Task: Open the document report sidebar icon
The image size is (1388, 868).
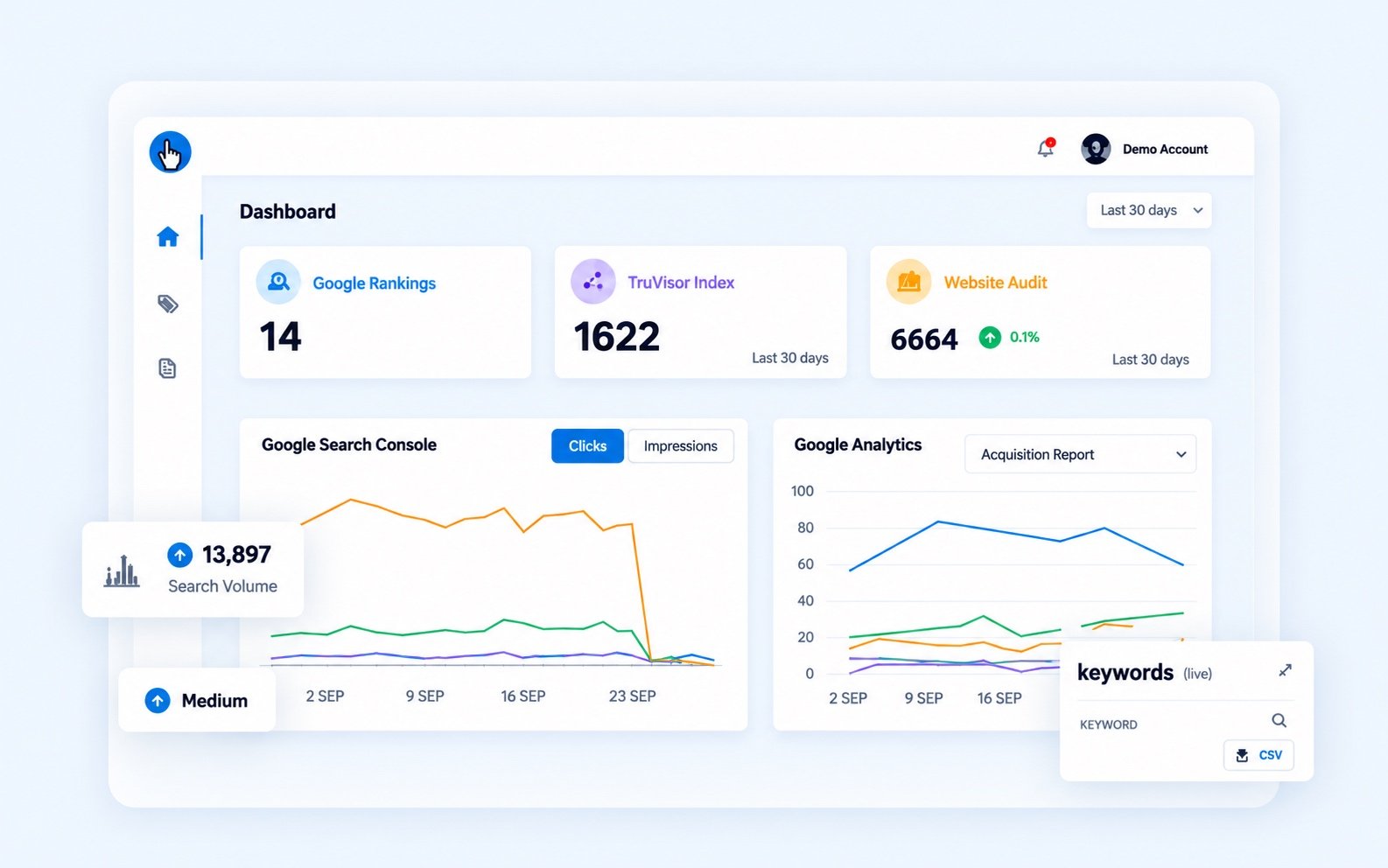Action: pyautogui.click(x=167, y=368)
